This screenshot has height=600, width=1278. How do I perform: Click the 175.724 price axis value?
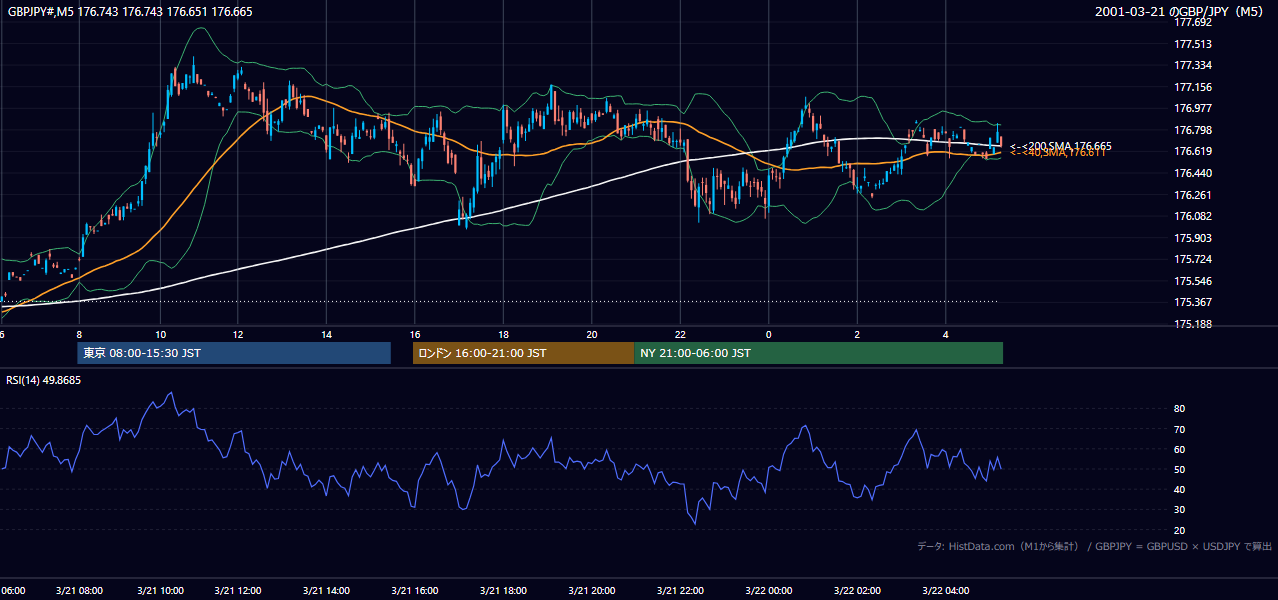pyautogui.click(x=1192, y=259)
